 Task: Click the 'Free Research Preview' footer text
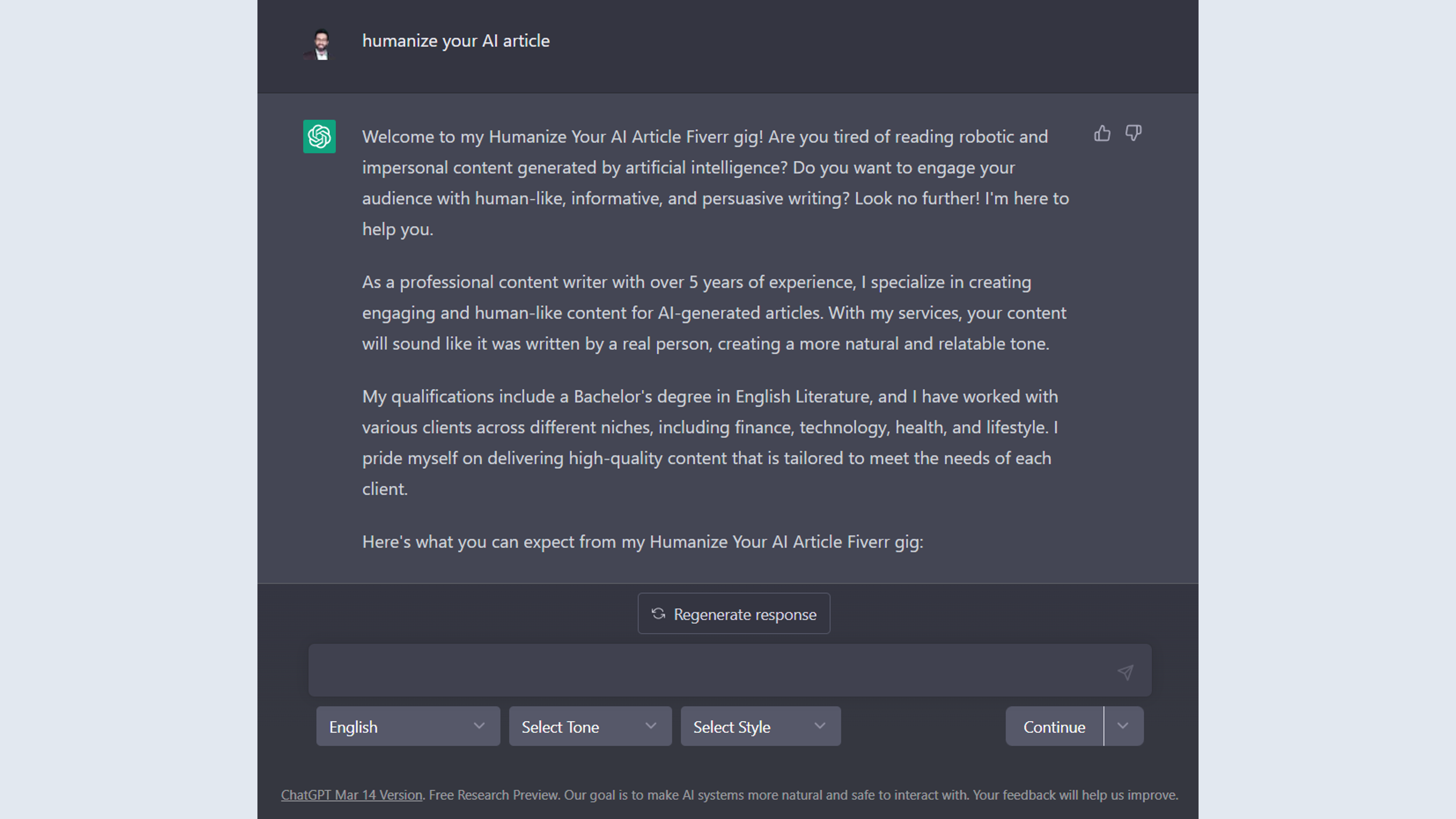click(494, 795)
